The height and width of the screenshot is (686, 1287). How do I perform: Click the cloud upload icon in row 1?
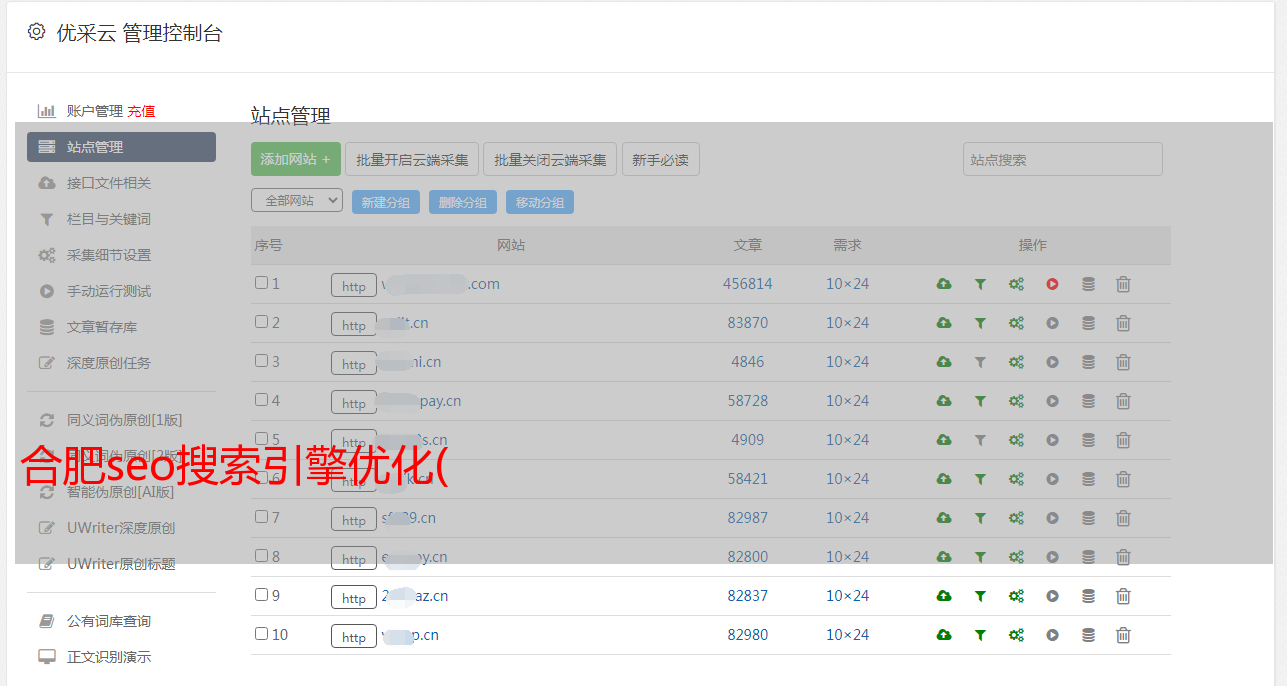point(944,284)
